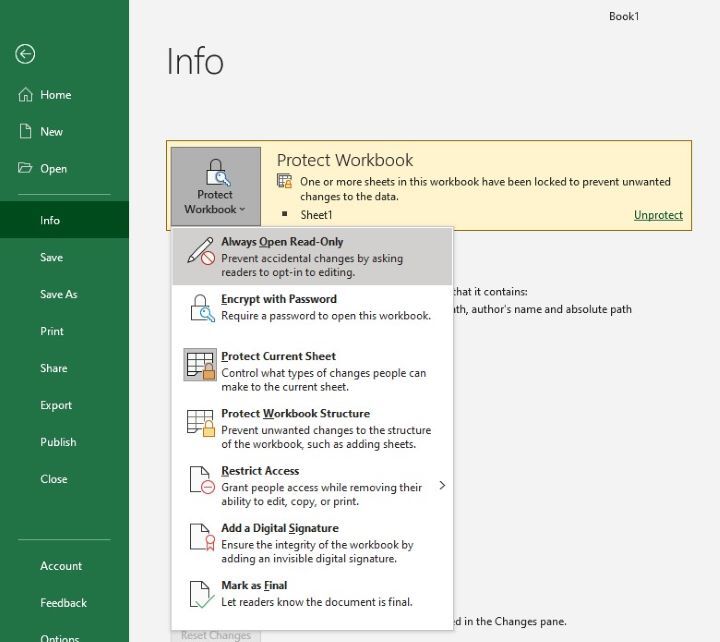Open the Save As page

click(x=64, y=294)
